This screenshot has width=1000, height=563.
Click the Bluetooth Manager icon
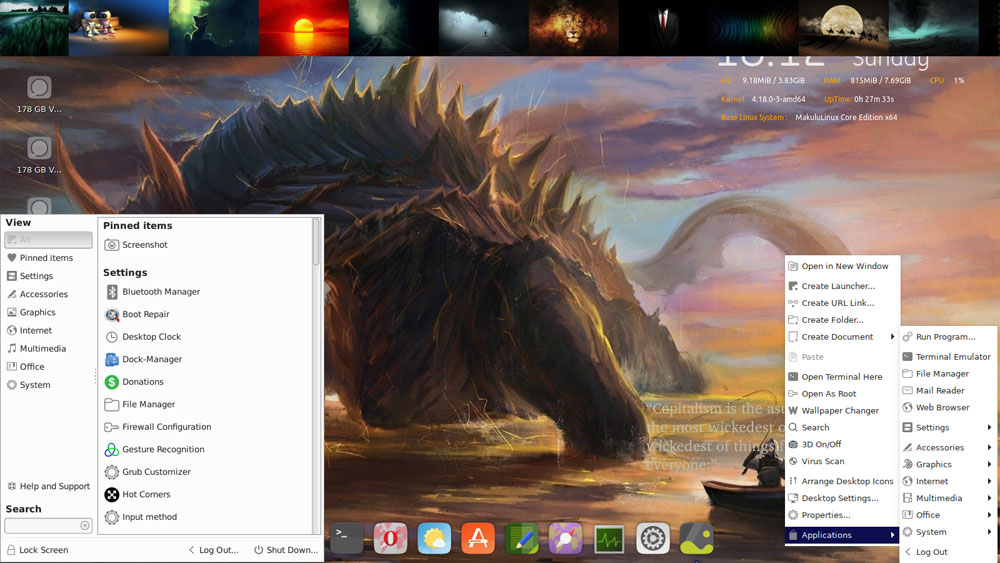[x=112, y=291]
